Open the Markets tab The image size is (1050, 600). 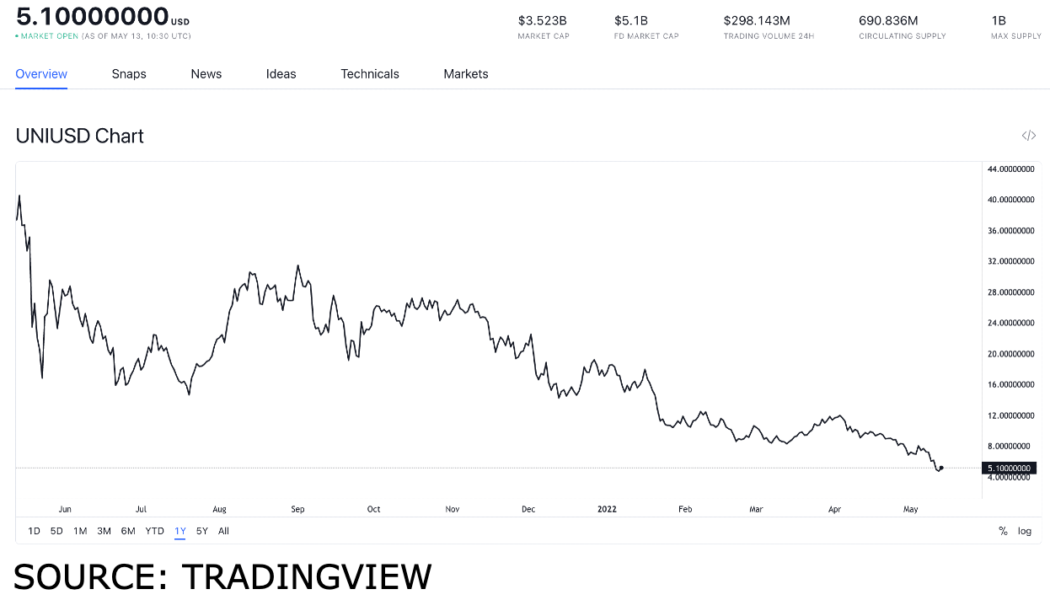(466, 74)
